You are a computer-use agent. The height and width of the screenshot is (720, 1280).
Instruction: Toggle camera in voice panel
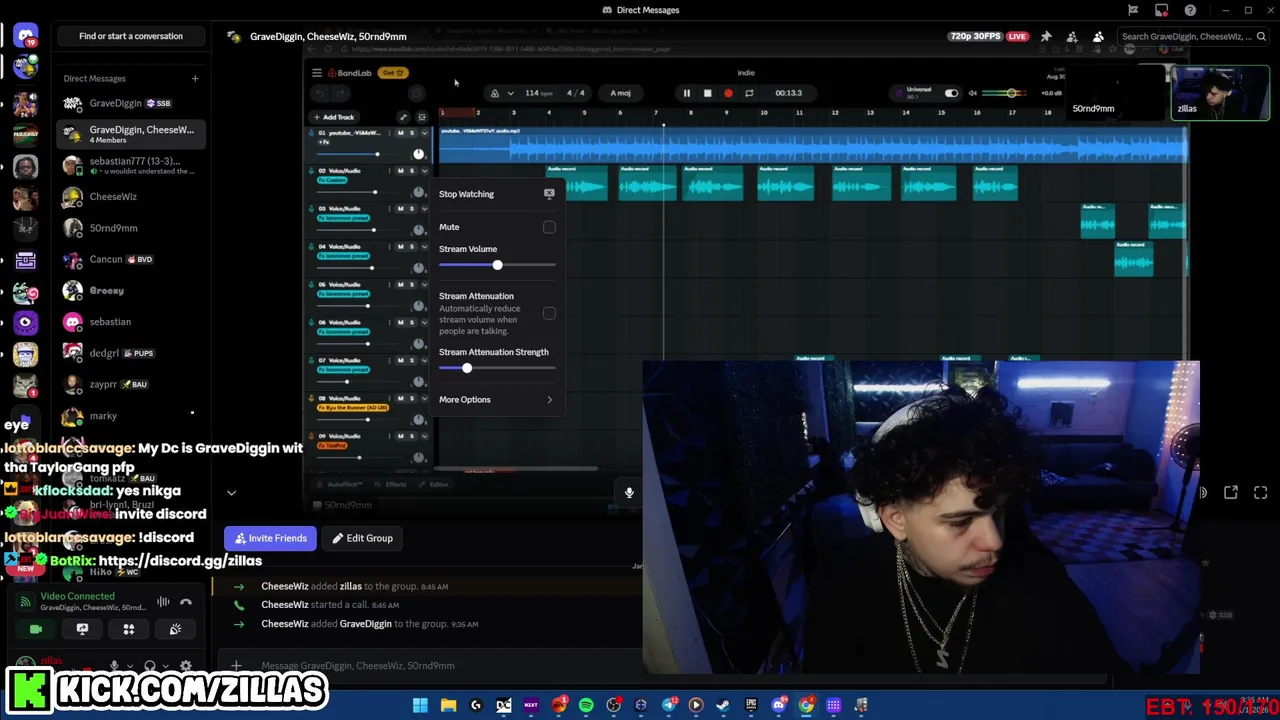[x=36, y=629]
